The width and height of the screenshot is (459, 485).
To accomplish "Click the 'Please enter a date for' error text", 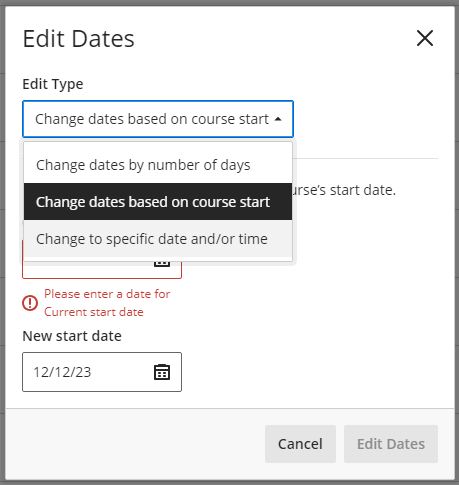I will (x=107, y=294).
